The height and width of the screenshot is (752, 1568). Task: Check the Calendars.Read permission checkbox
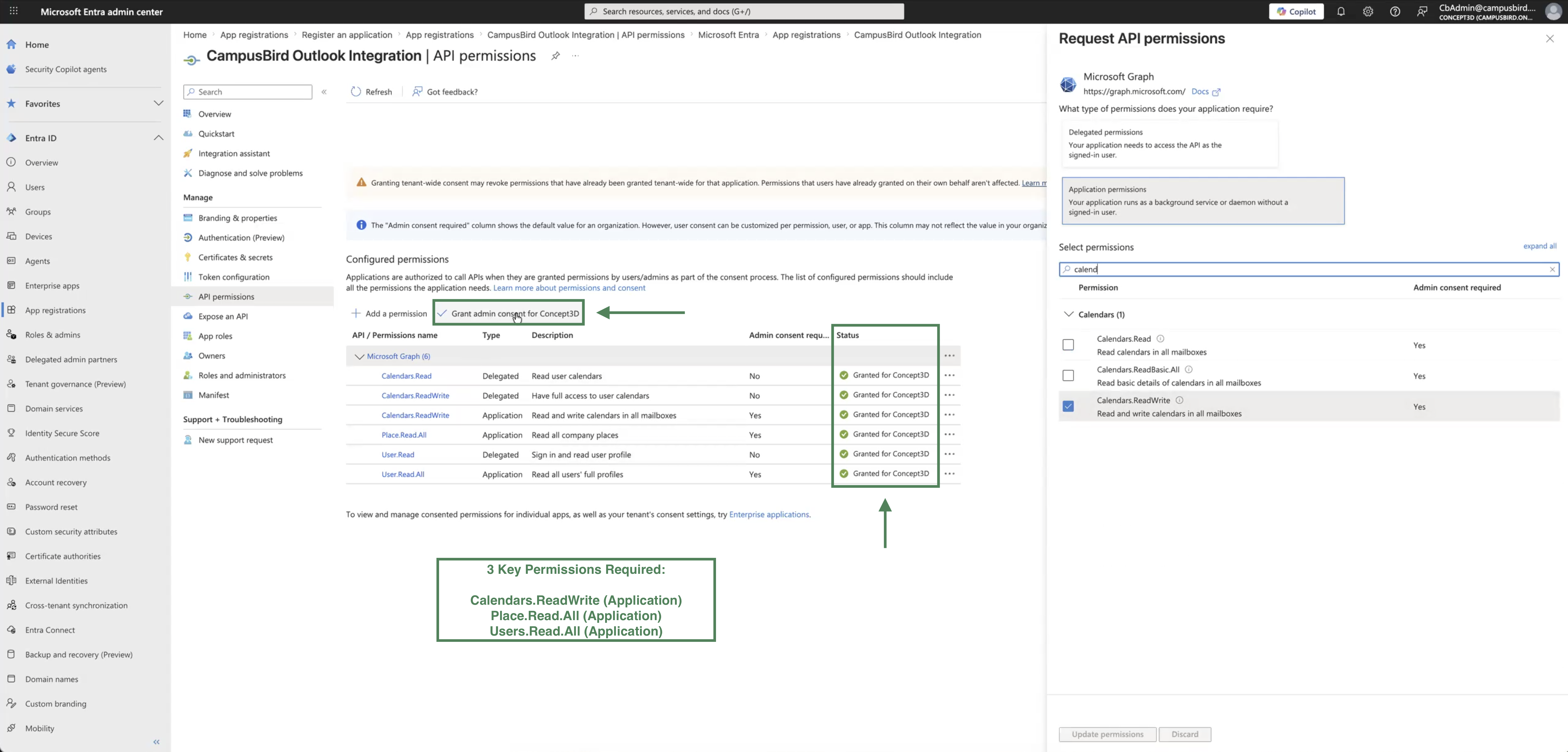click(1068, 345)
